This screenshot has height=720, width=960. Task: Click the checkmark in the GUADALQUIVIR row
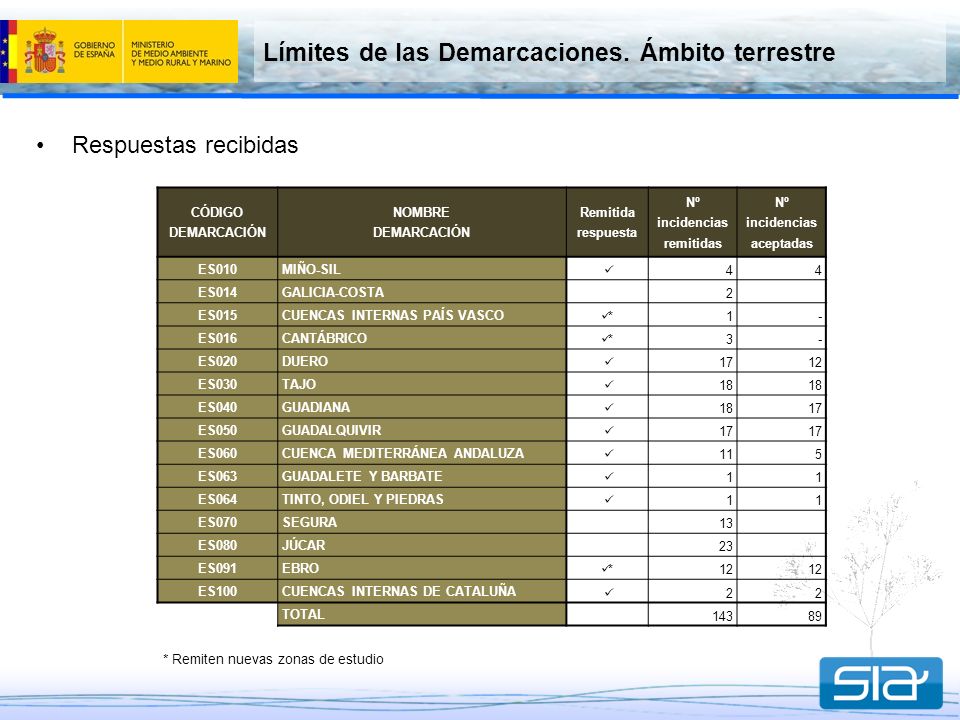[609, 430]
